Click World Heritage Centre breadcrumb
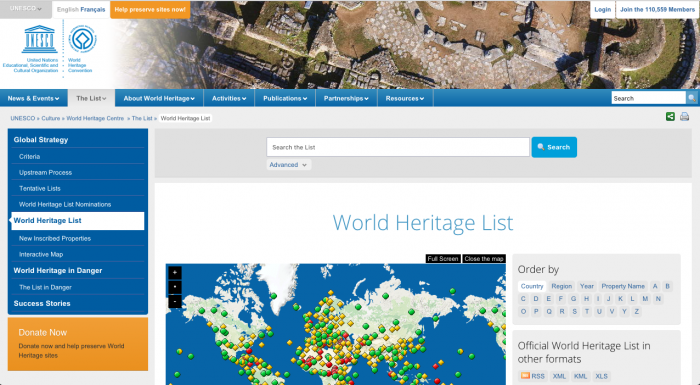The image size is (700, 385). click(95, 118)
